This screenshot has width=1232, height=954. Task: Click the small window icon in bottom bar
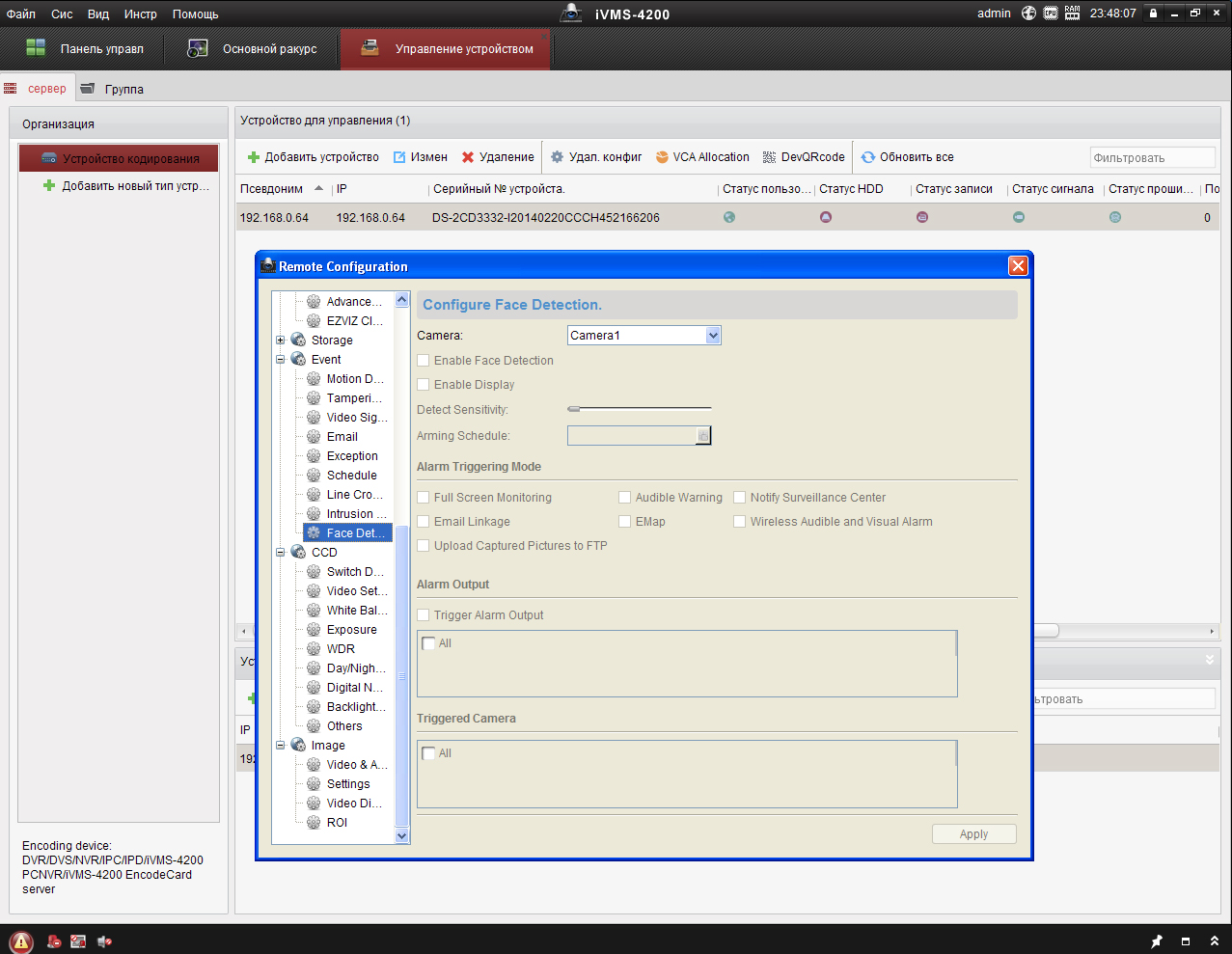pos(1186,941)
